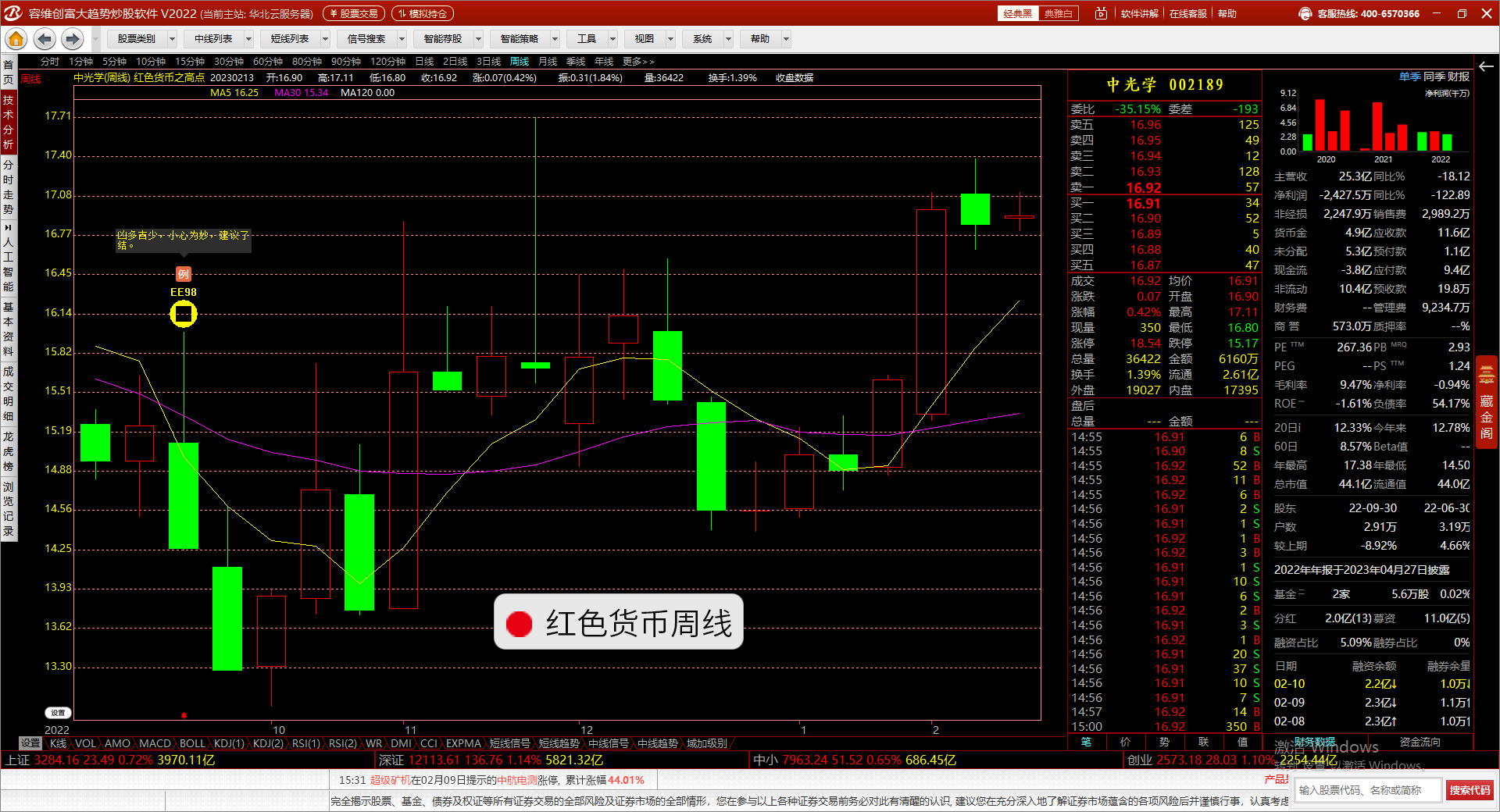Switch to the MACD indicator tab
Viewport: 1500px width, 812px height.
coord(155,743)
